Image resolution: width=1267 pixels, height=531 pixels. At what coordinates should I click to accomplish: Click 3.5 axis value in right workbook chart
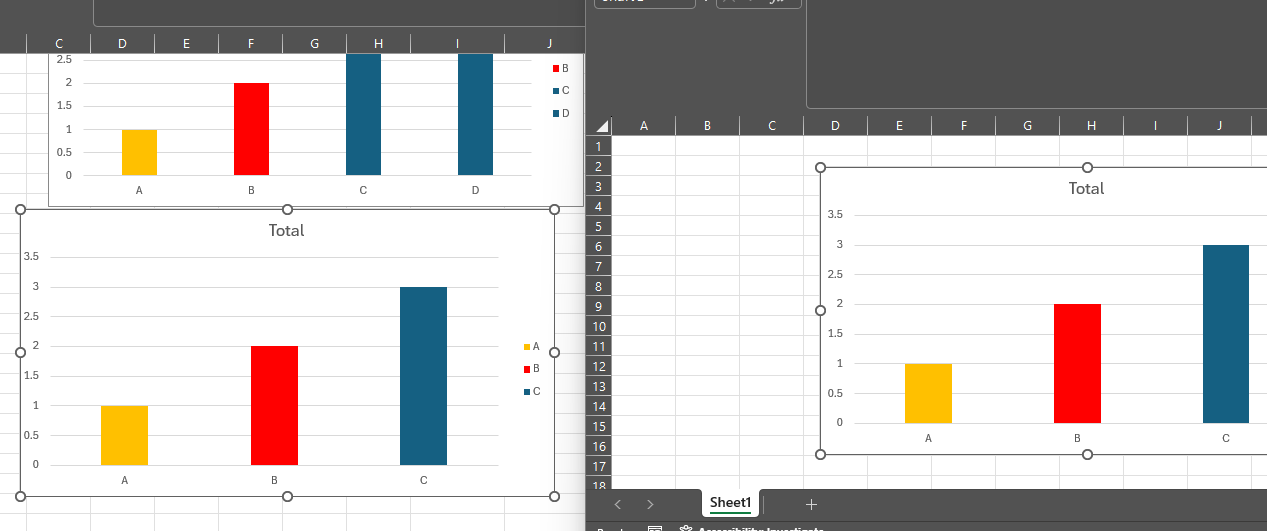[x=834, y=215]
